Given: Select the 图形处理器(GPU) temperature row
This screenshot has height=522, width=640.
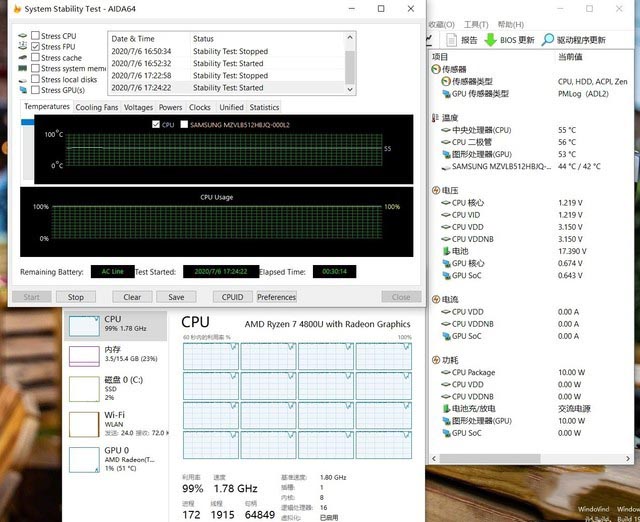Looking at the screenshot, I should tap(531, 154).
